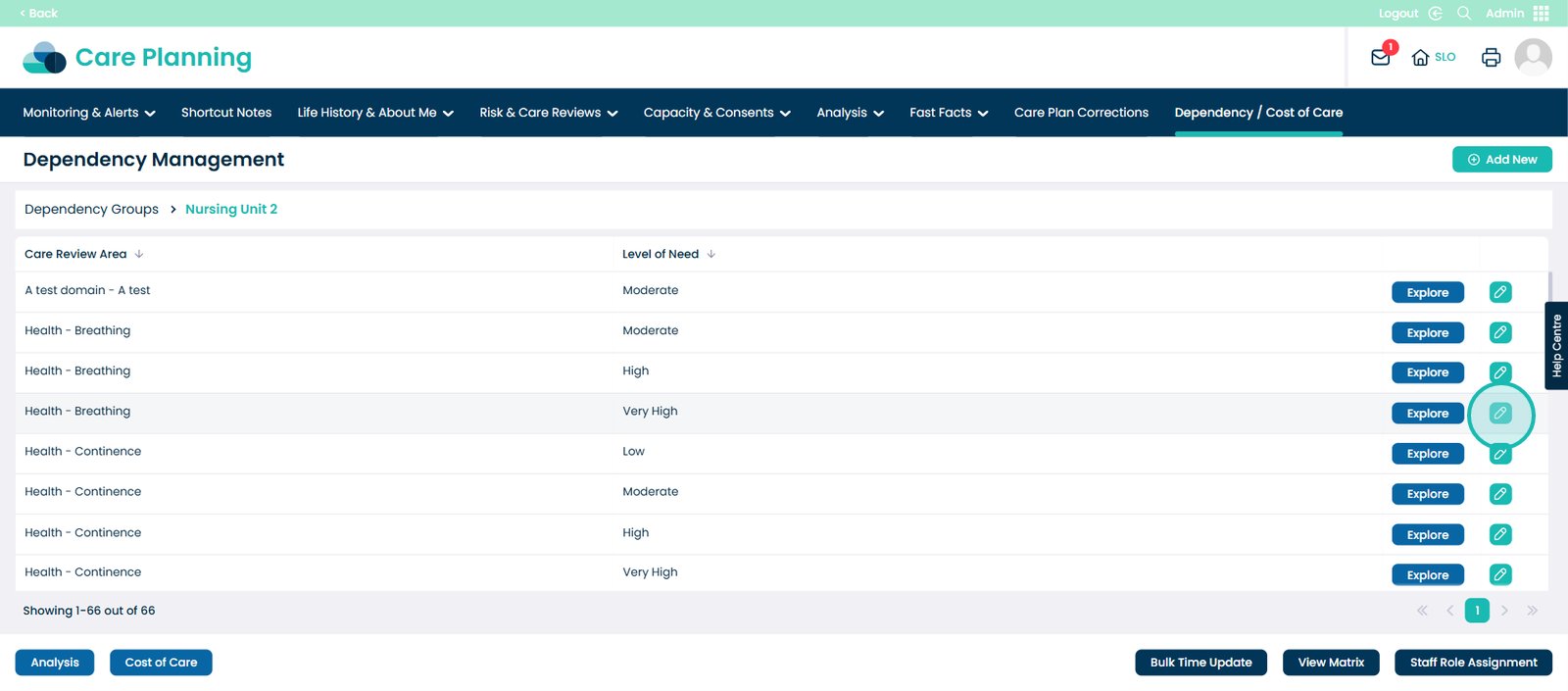Open the mail inbox notification icon
The height and width of the screenshot is (691, 1568).
(x=1381, y=57)
